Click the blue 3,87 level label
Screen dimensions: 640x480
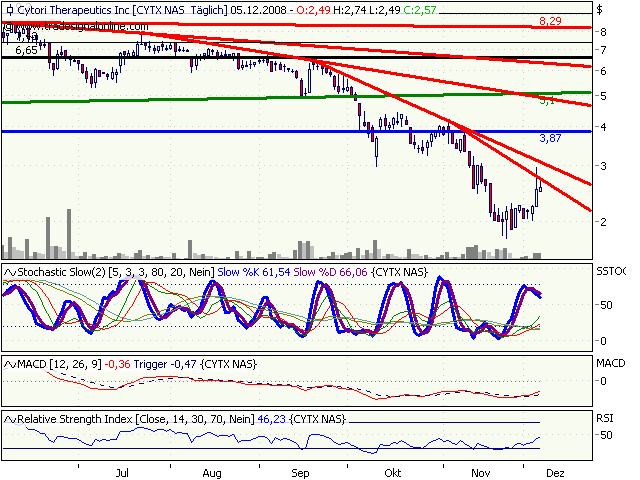(550, 138)
